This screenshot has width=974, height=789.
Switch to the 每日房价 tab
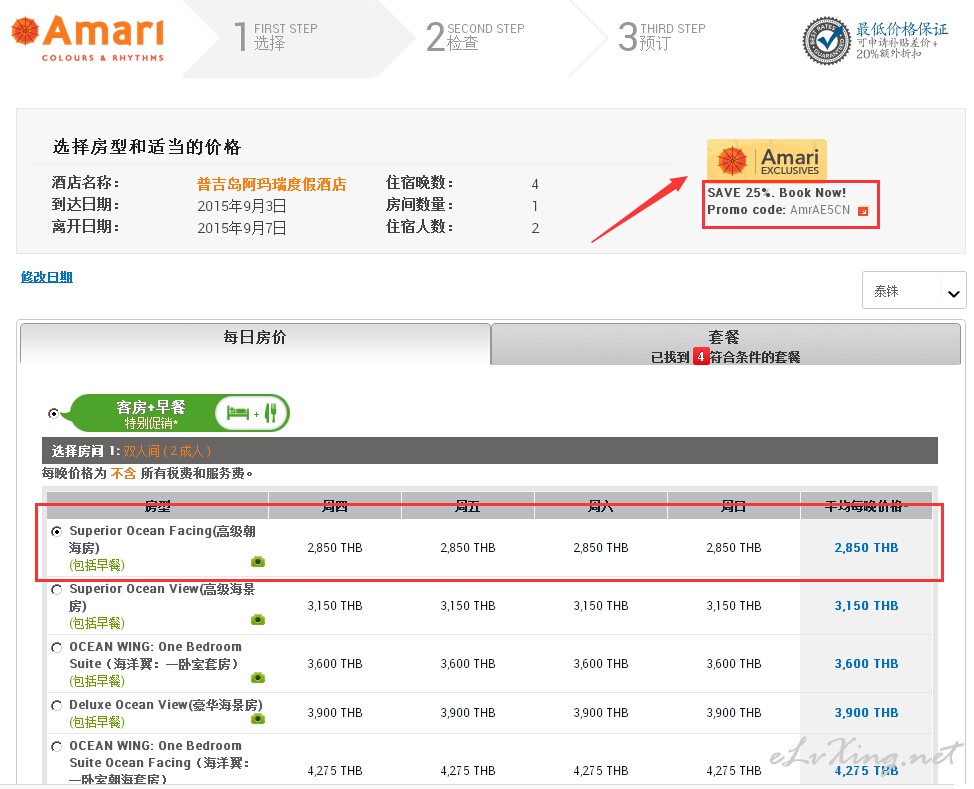(255, 342)
